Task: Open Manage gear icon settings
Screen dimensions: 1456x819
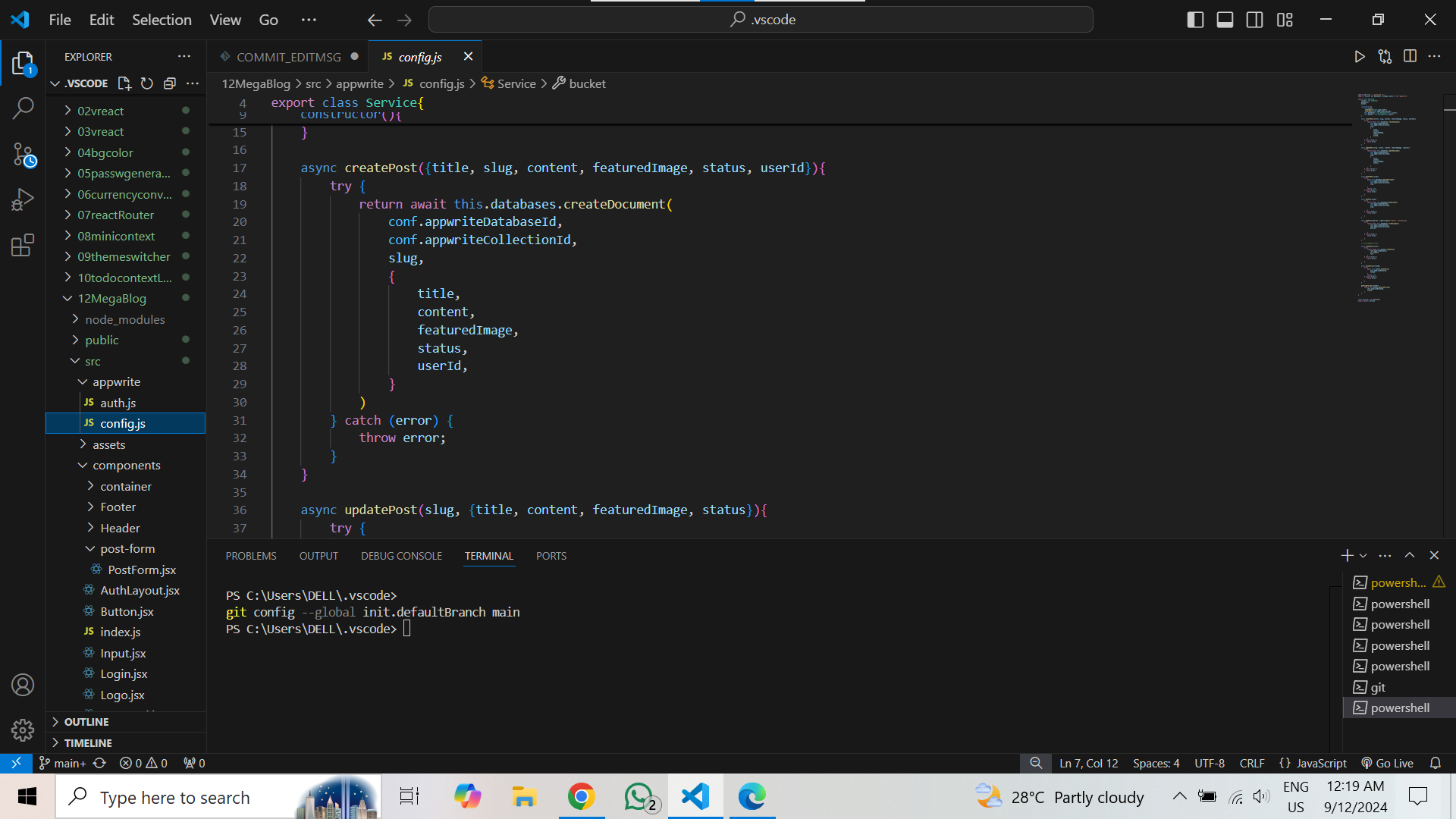Action: point(23,730)
